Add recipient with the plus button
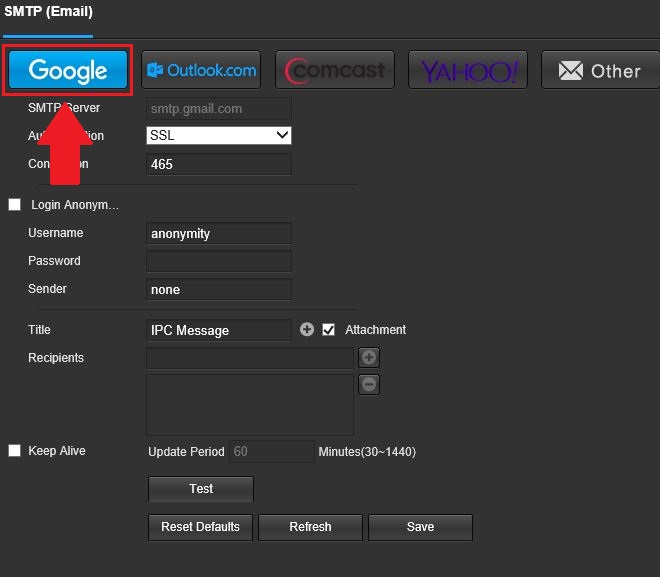 [369, 357]
